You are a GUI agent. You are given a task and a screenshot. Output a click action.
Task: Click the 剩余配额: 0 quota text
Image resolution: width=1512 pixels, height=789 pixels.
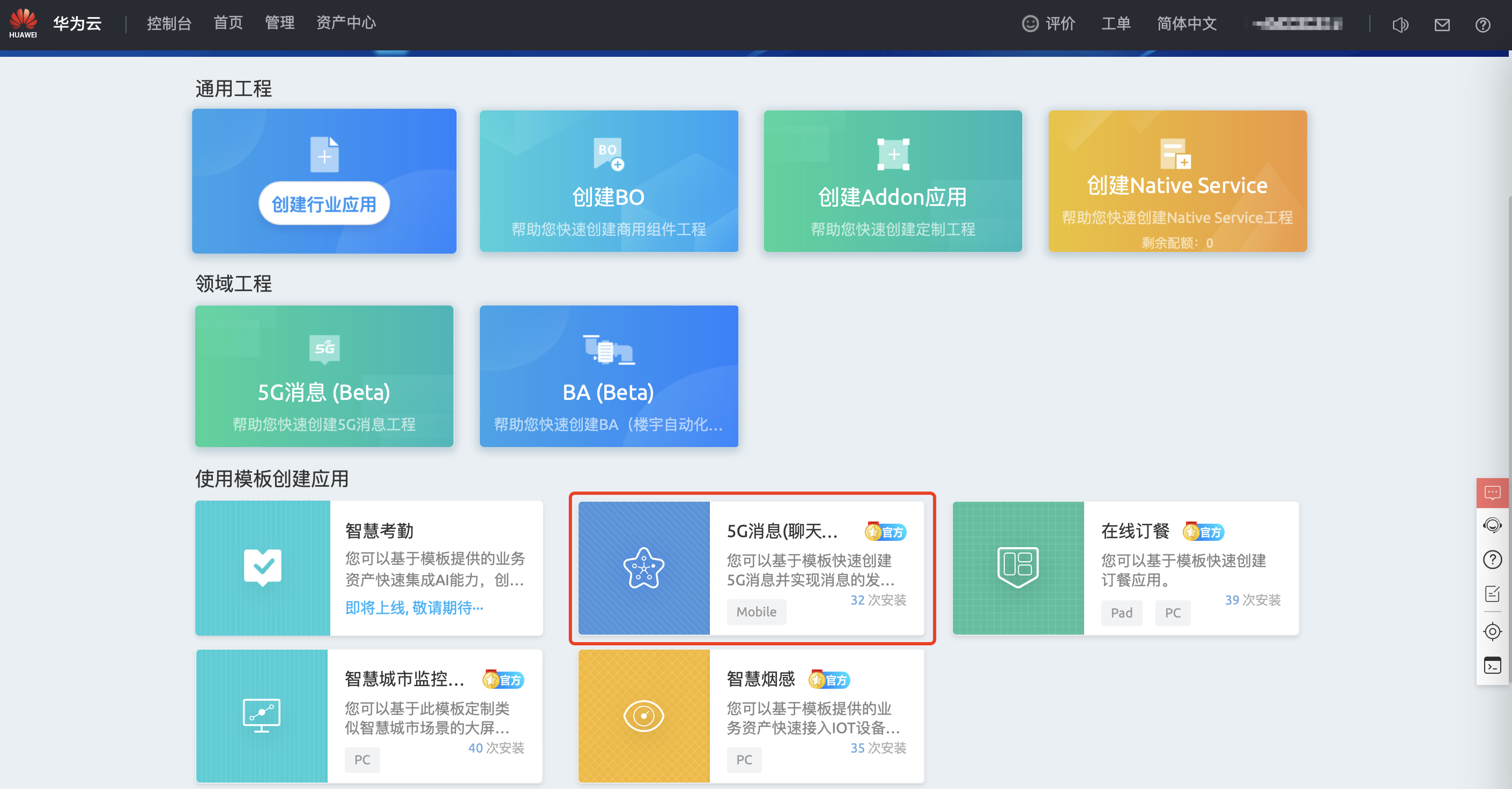(1177, 242)
